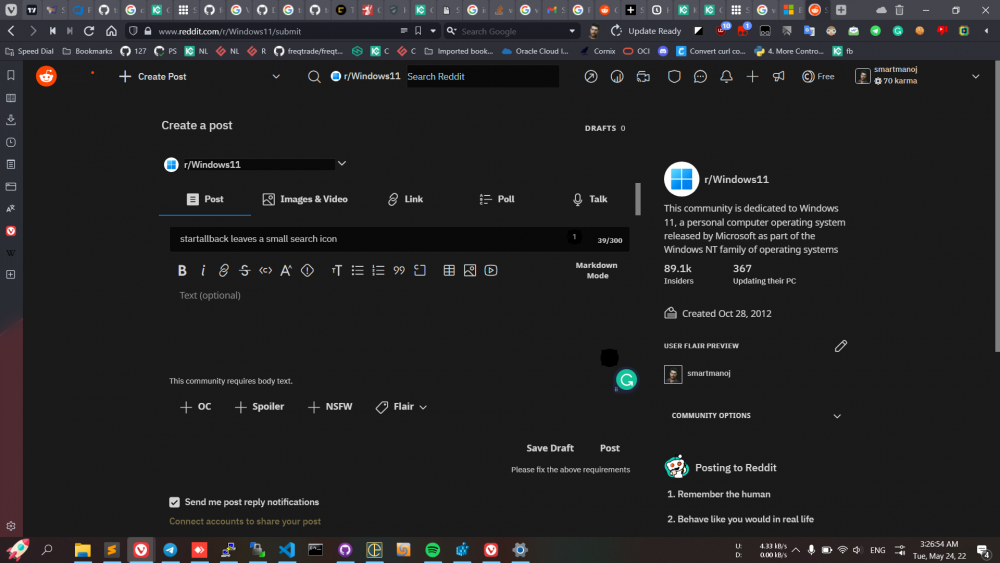Viewport: 1000px width, 563px height.
Task: Switch to the Images & Video tab
Action: [305, 199]
